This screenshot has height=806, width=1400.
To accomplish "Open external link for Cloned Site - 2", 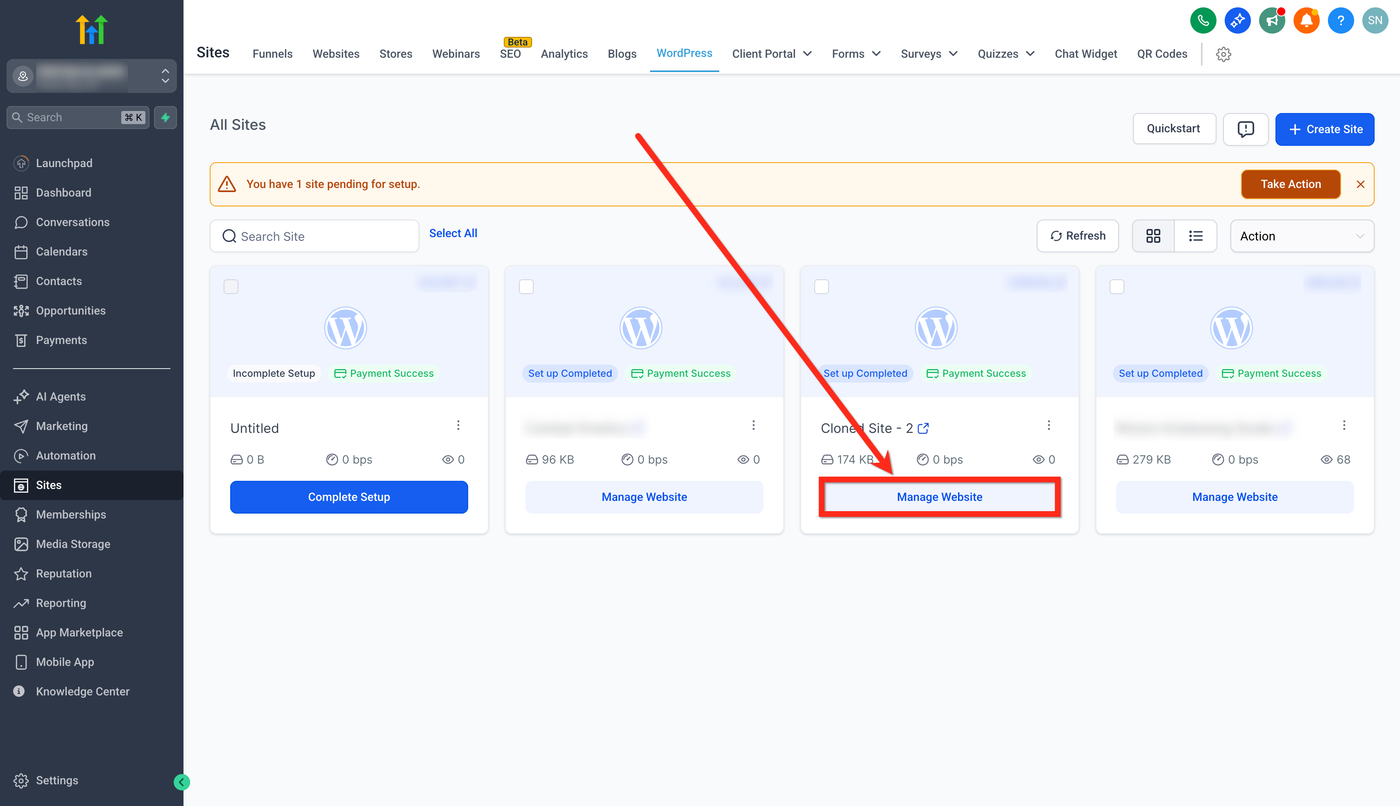I will [x=924, y=428].
